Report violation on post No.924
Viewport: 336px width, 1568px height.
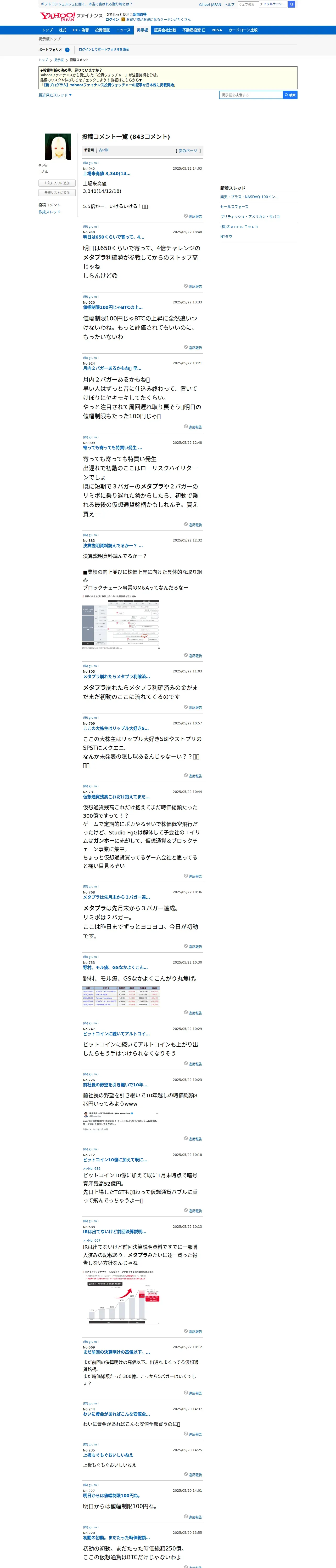click(x=193, y=427)
